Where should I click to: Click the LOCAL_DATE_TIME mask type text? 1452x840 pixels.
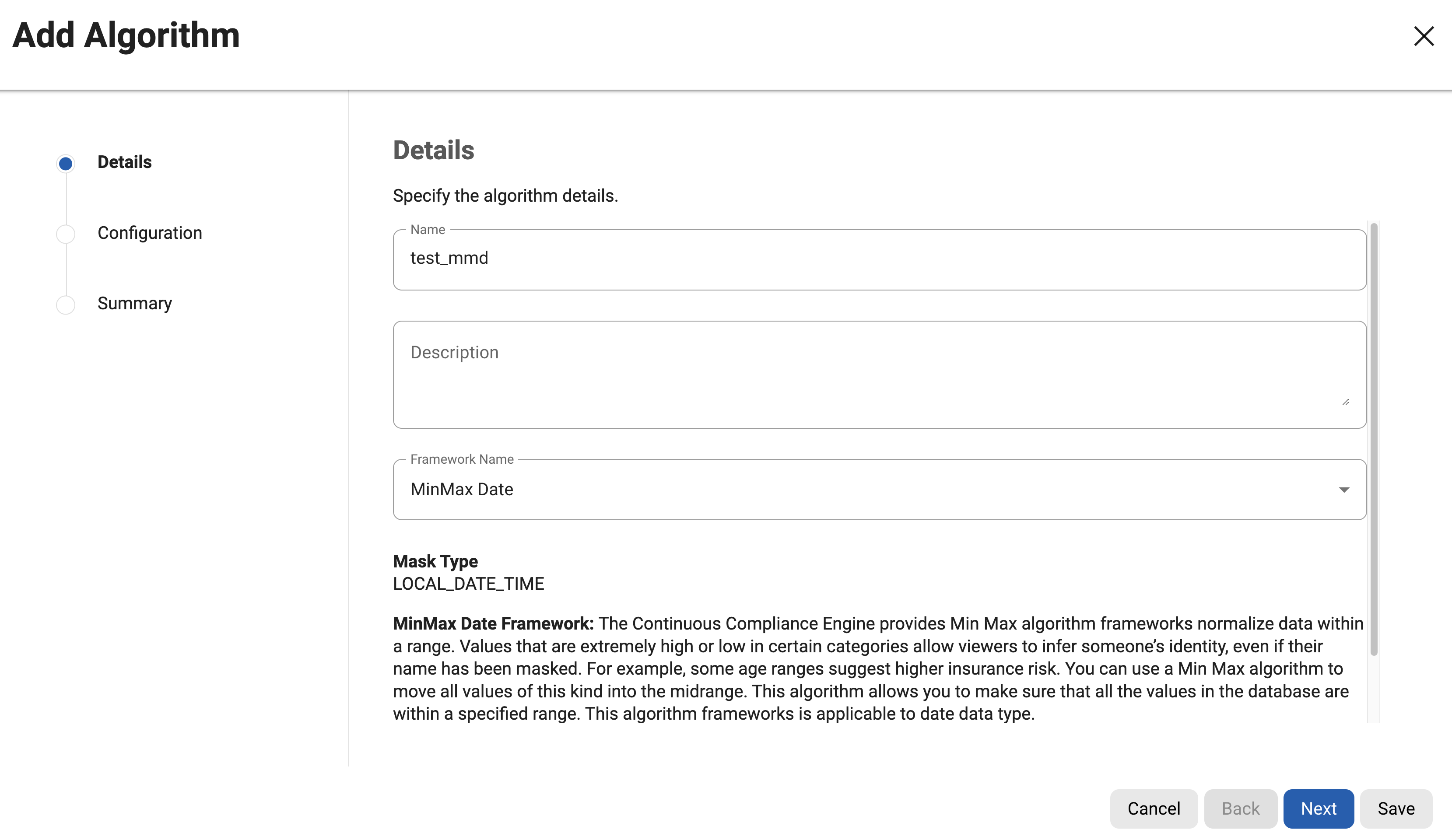pos(468,584)
